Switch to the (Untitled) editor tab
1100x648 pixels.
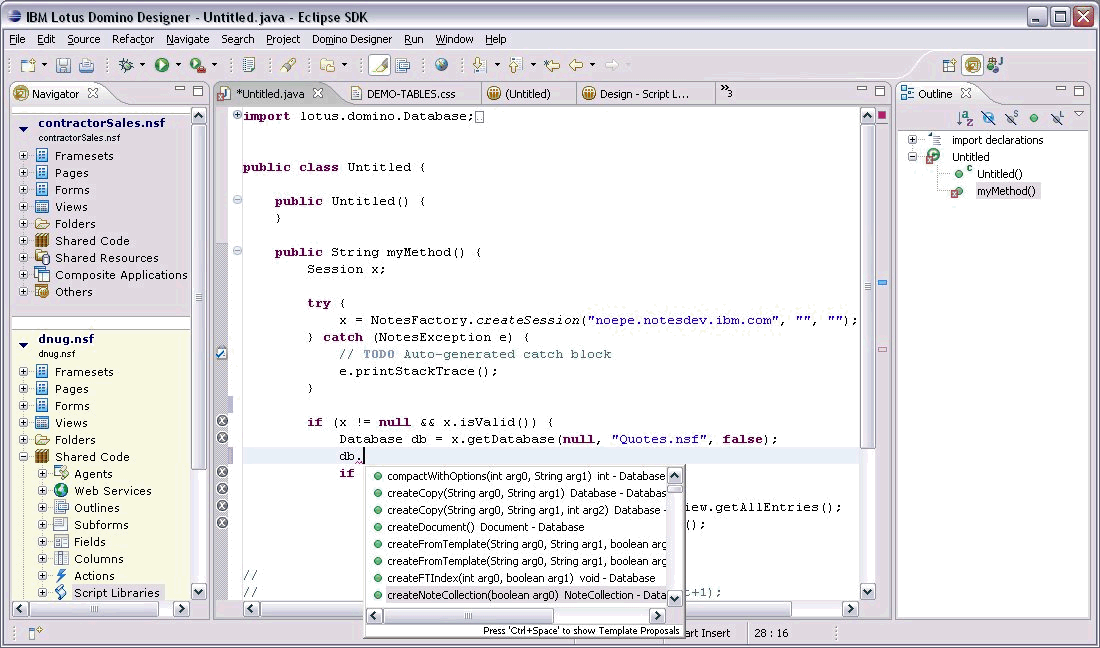point(528,93)
